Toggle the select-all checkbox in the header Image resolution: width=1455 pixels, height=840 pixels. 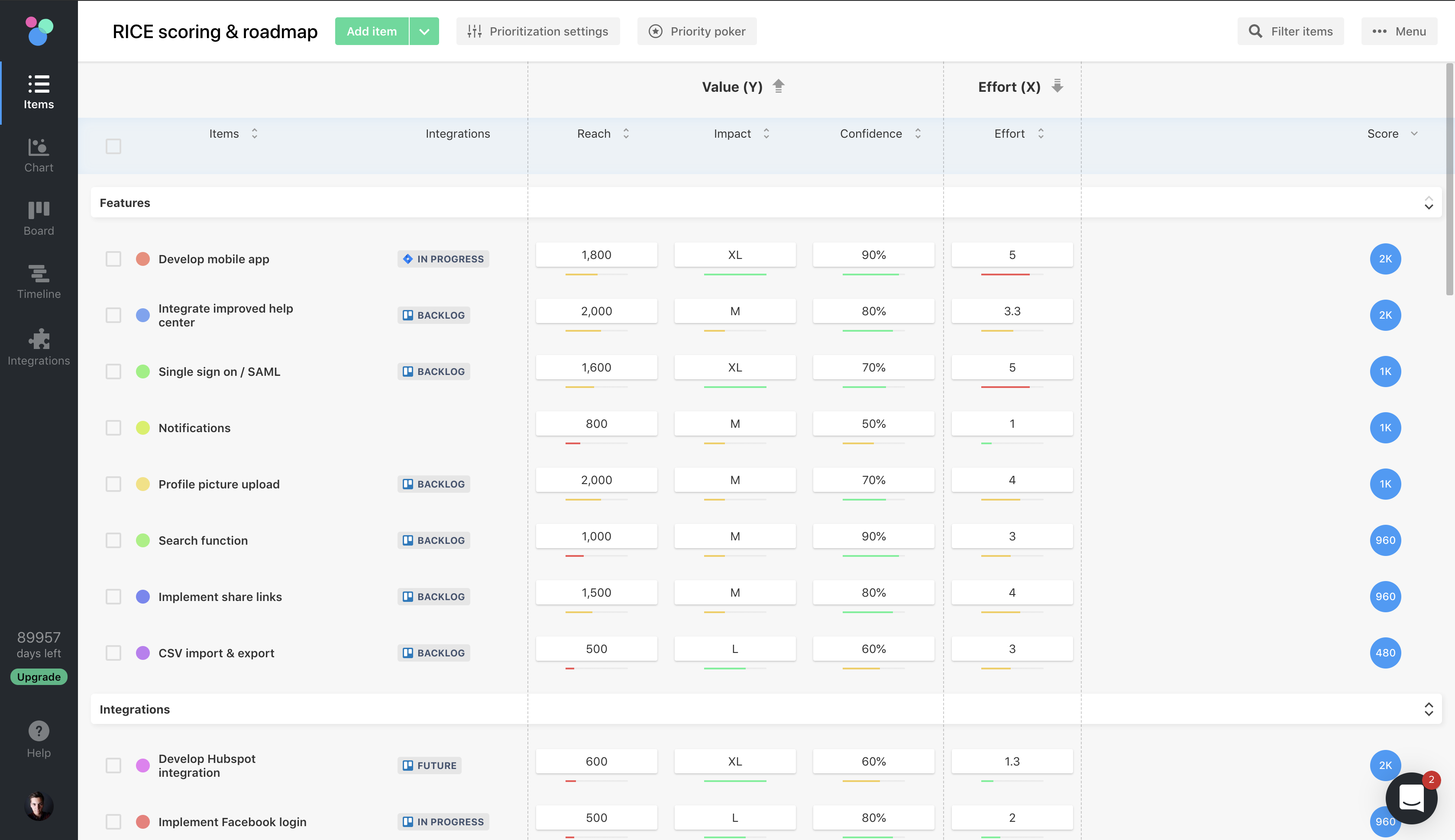(113, 146)
